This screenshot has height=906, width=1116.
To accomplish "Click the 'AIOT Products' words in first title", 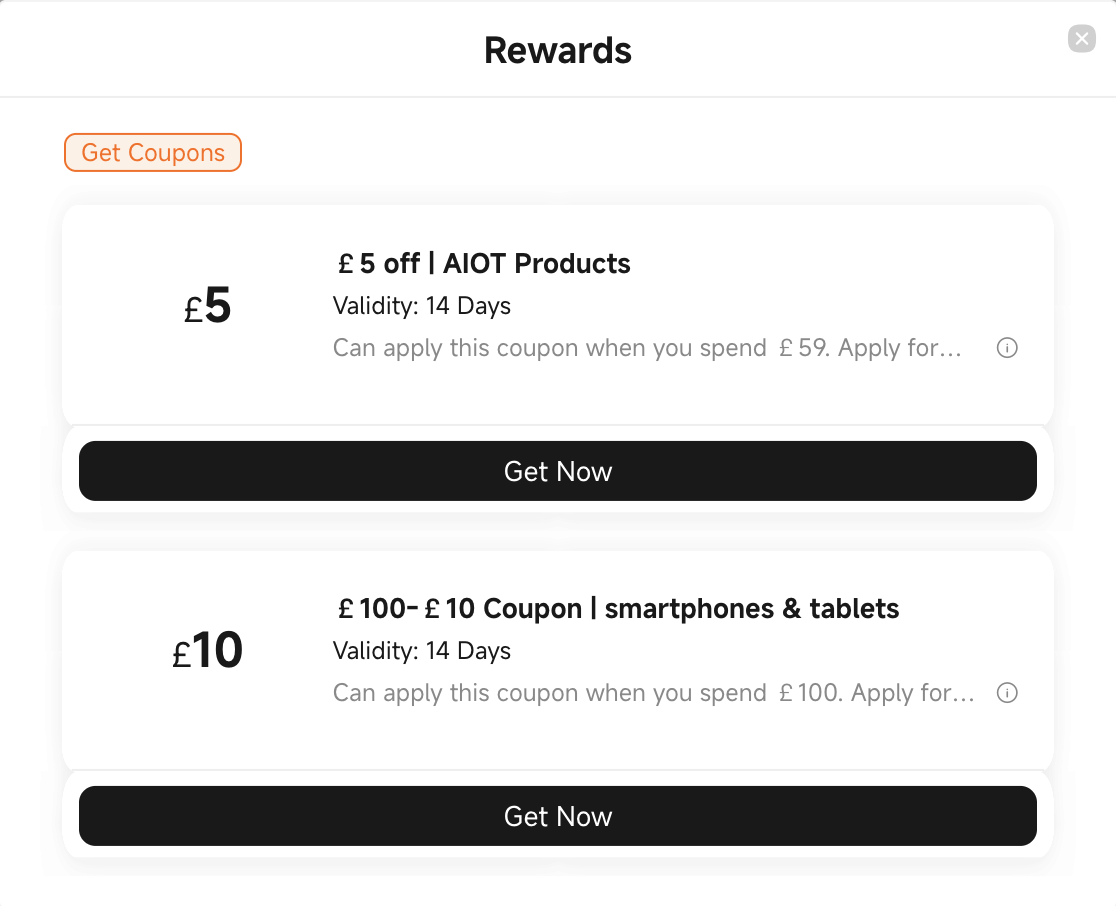I will [537, 263].
